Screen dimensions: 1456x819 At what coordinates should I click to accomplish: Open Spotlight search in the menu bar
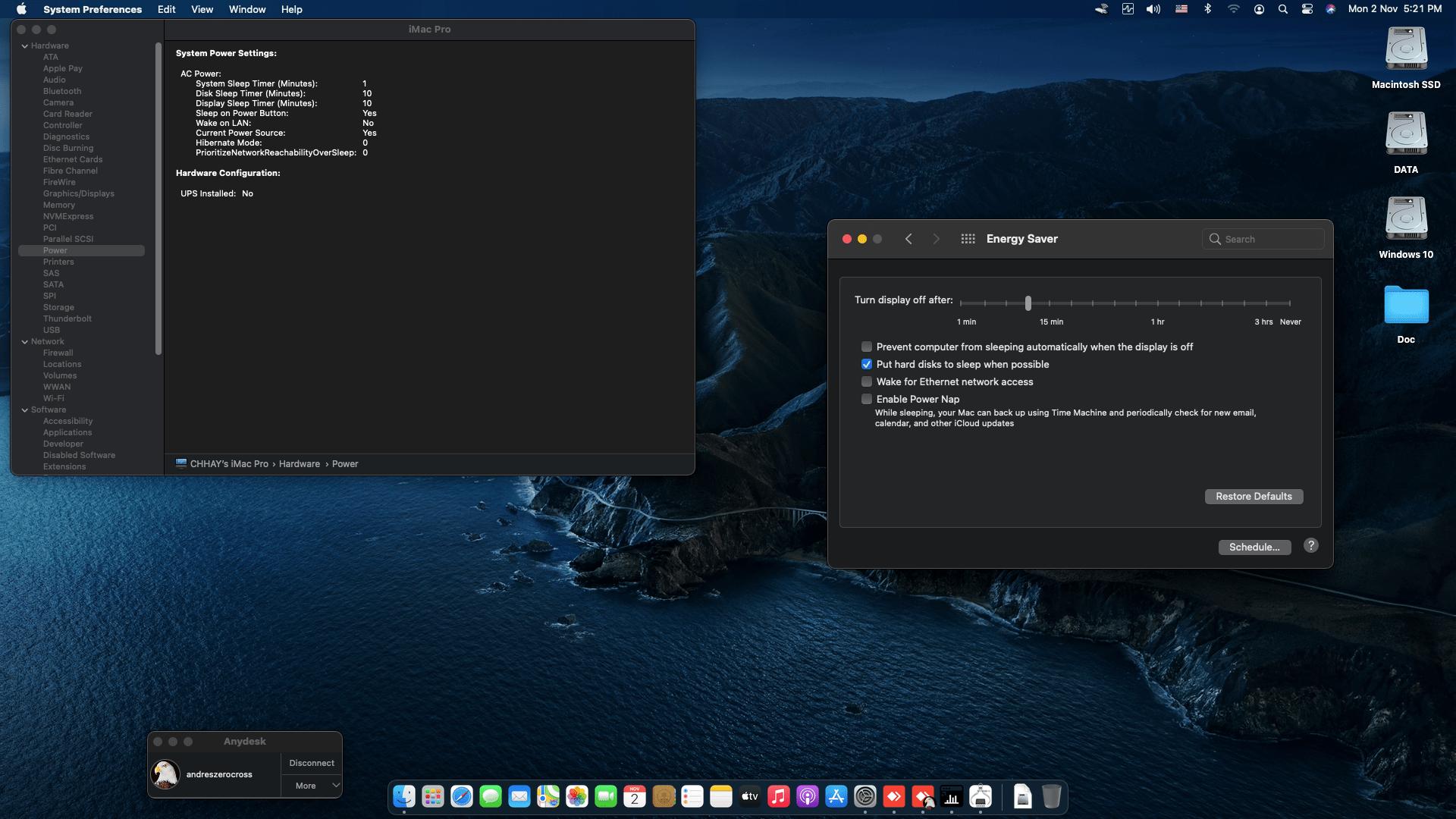pos(1283,9)
